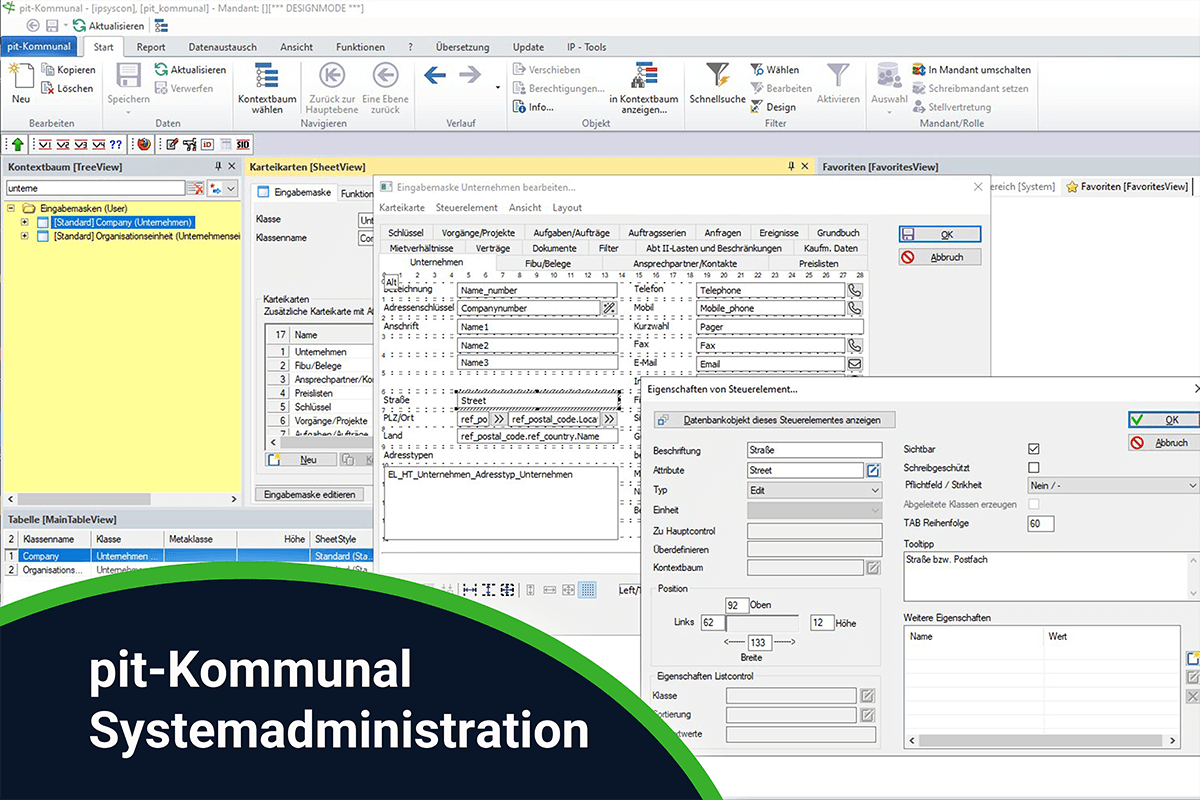
Task: Open the Firefox browser icon in the toolbar
Action: pyautogui.click(x=144, y=144)
